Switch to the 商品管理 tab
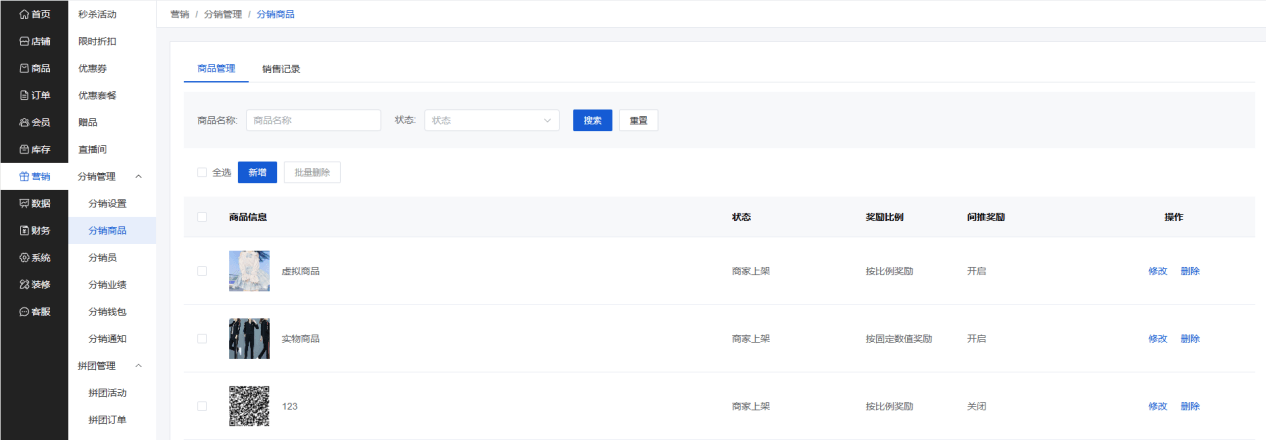The width and height of the screenshot is (1266, 440). click(x=216, y=69)
